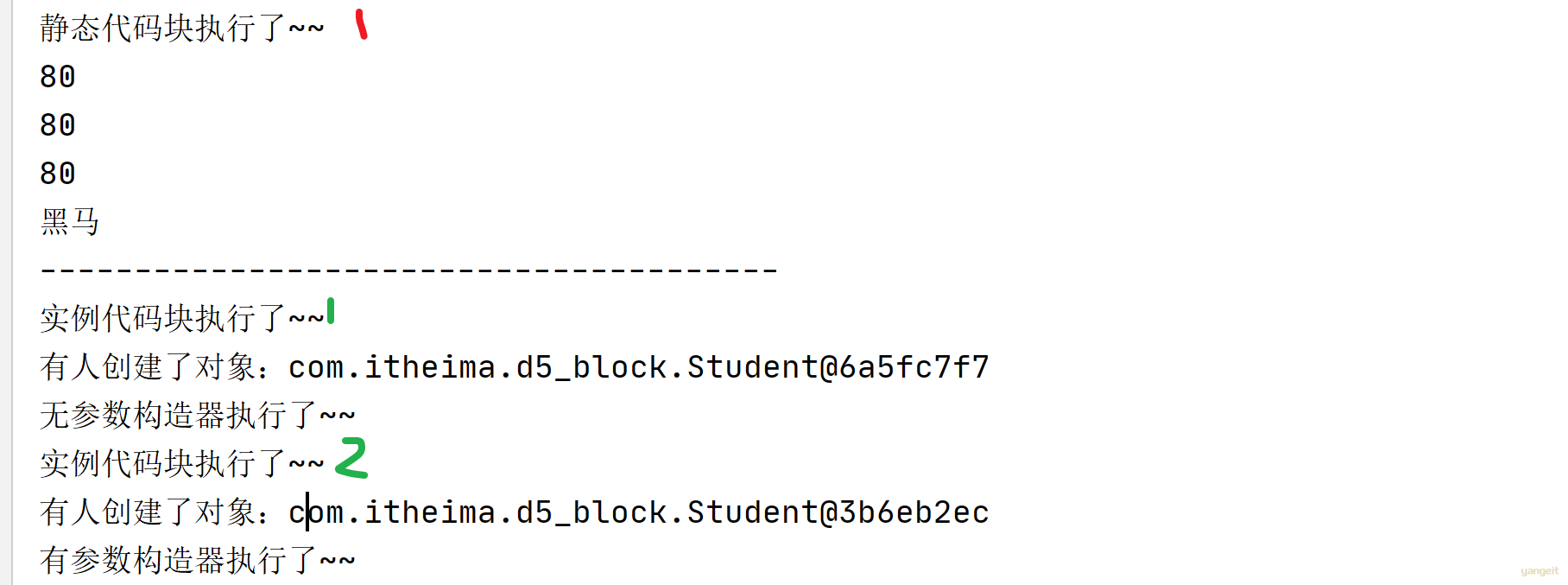Click the '黑马' output line
Image resolution: width=1568 pixels, height=585 pixels.
[x=70, y=222]
